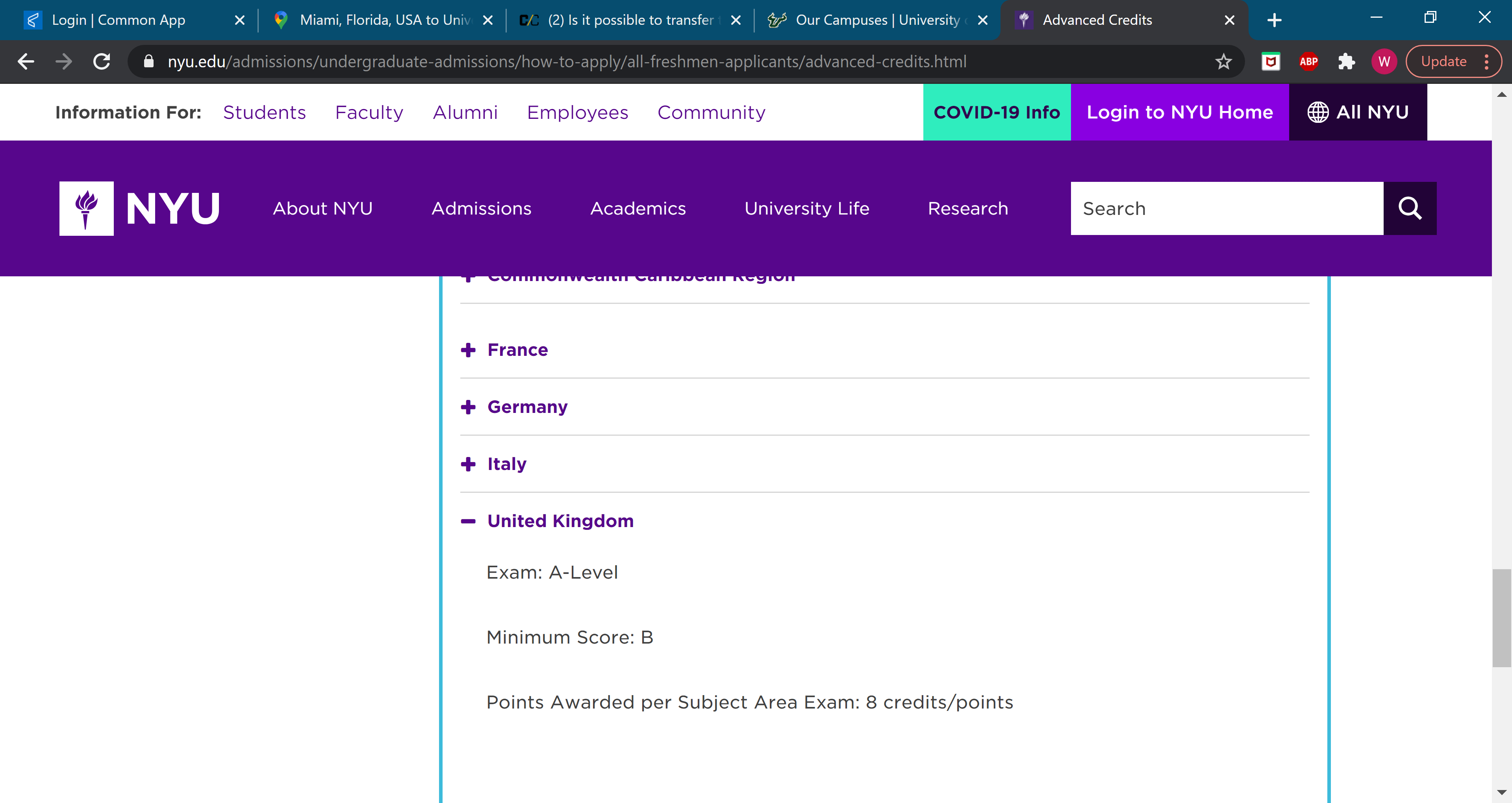
Task: Open the Extensions puzzle piece menu
Action: click(1346, 62)
